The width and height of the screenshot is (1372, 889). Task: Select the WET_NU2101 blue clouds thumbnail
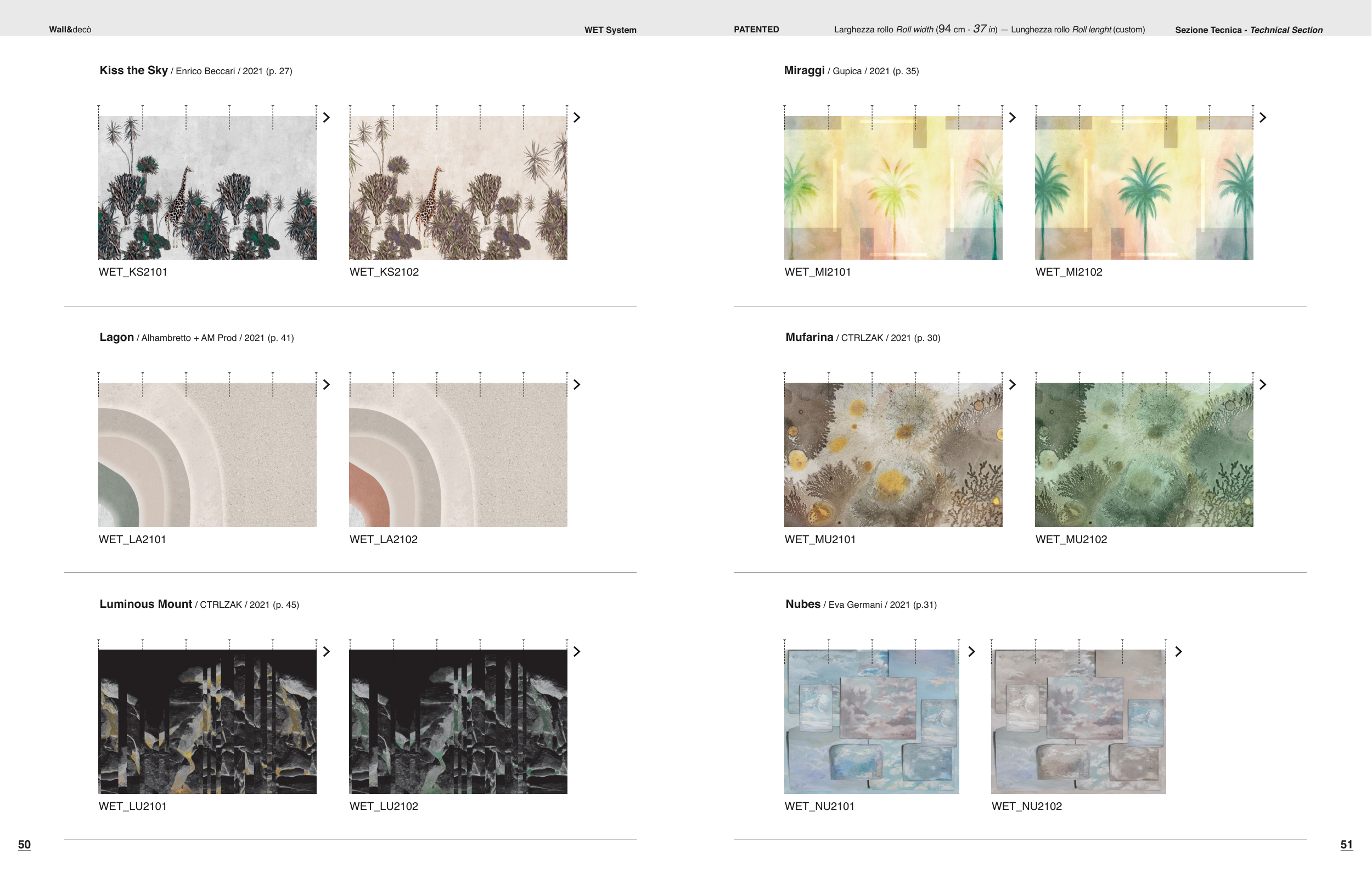tap(871, 722)
